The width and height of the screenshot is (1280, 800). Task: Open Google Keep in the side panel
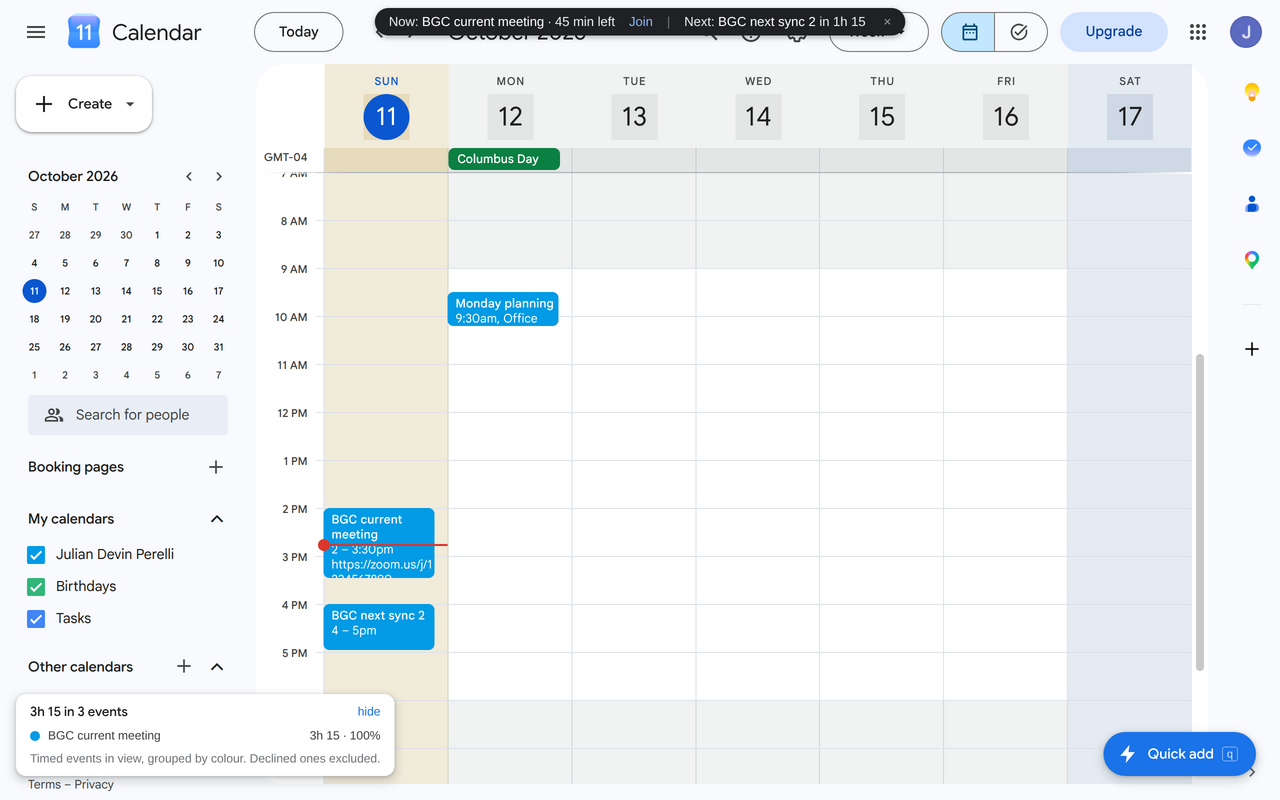pyautogui.click(x=1251, y=93)
